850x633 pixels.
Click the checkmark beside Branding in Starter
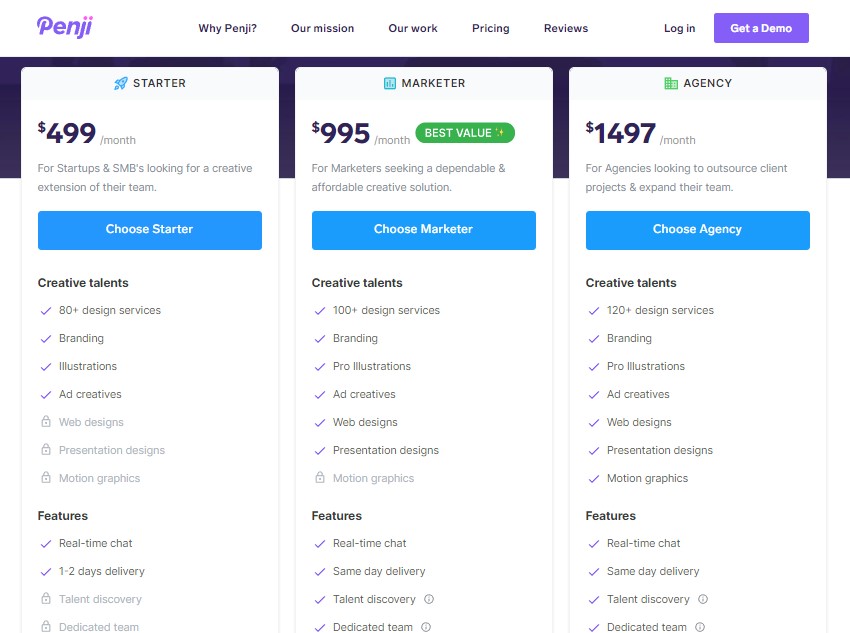[46, 338]
